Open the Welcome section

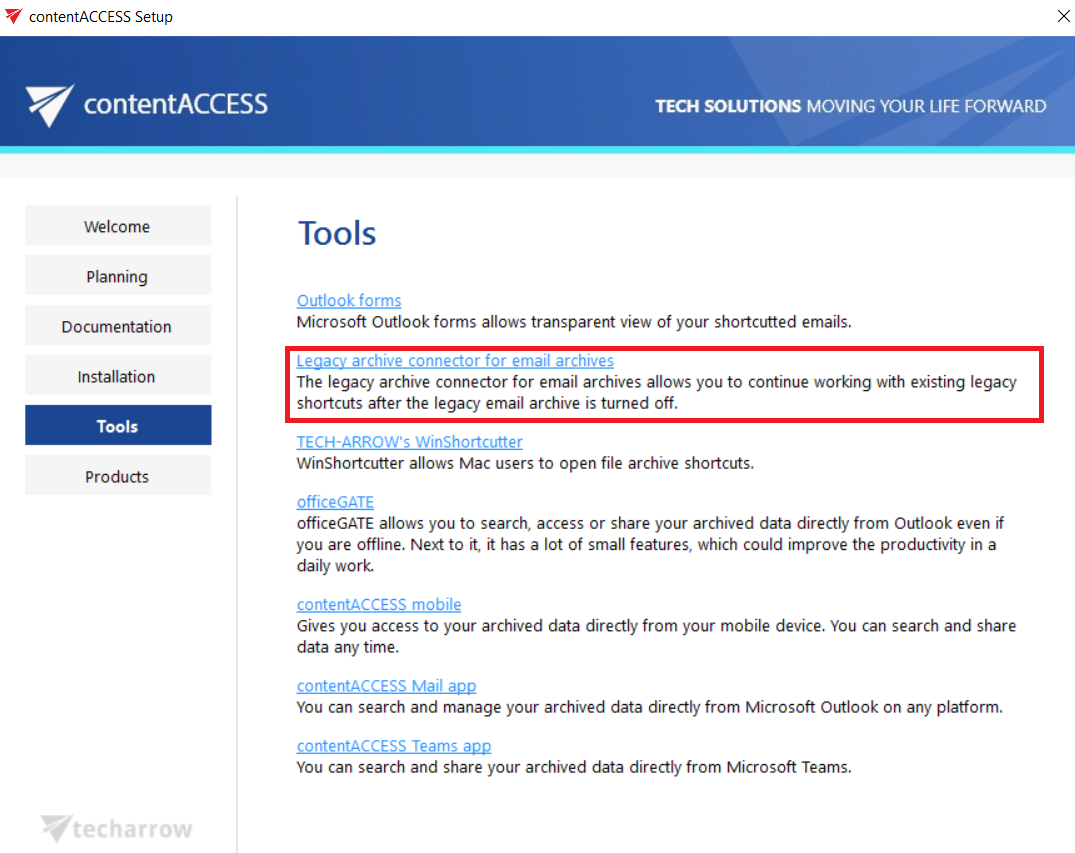[x=118, y=226]
